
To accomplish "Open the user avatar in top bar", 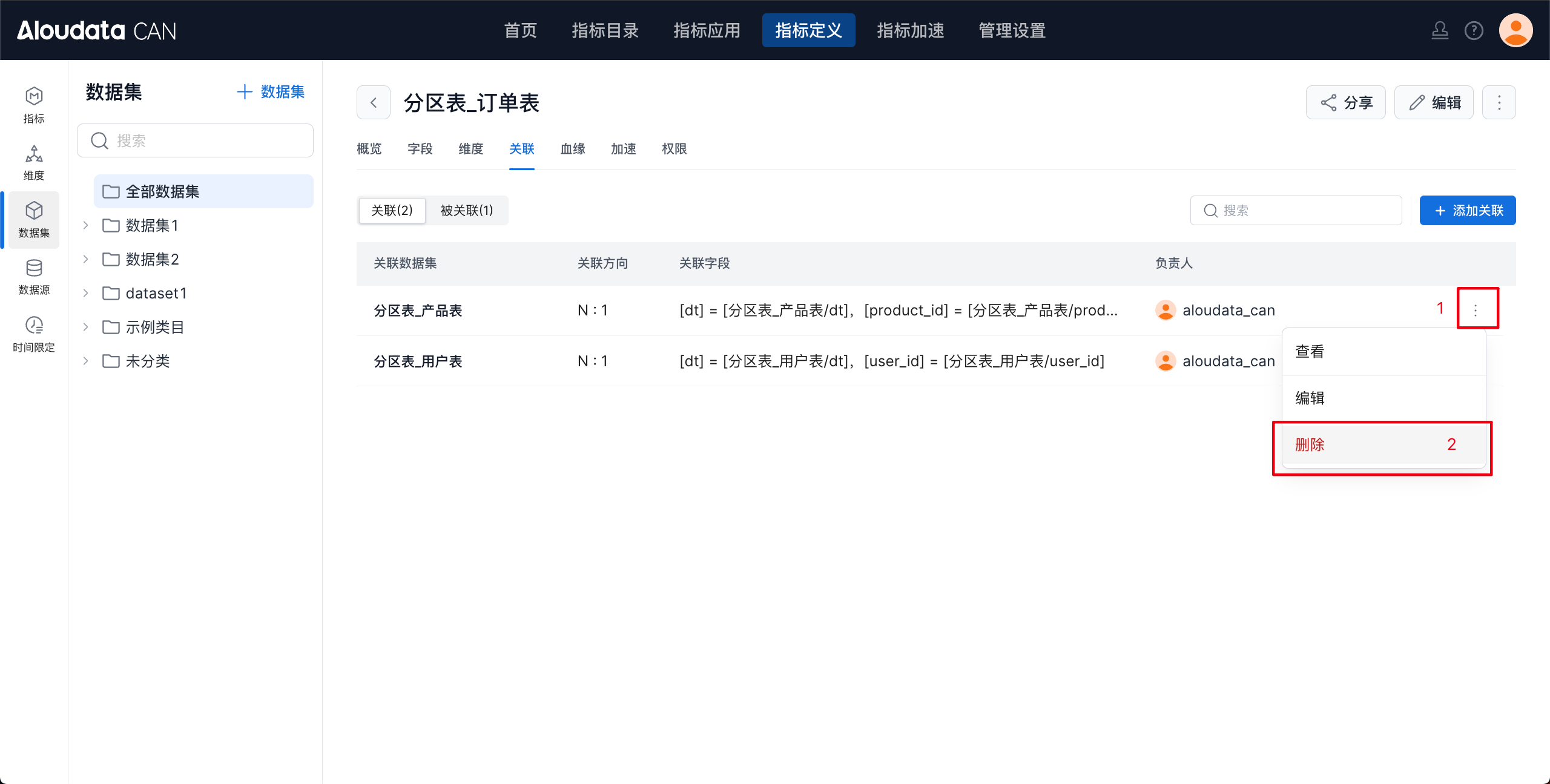I will click(1515, 30).
